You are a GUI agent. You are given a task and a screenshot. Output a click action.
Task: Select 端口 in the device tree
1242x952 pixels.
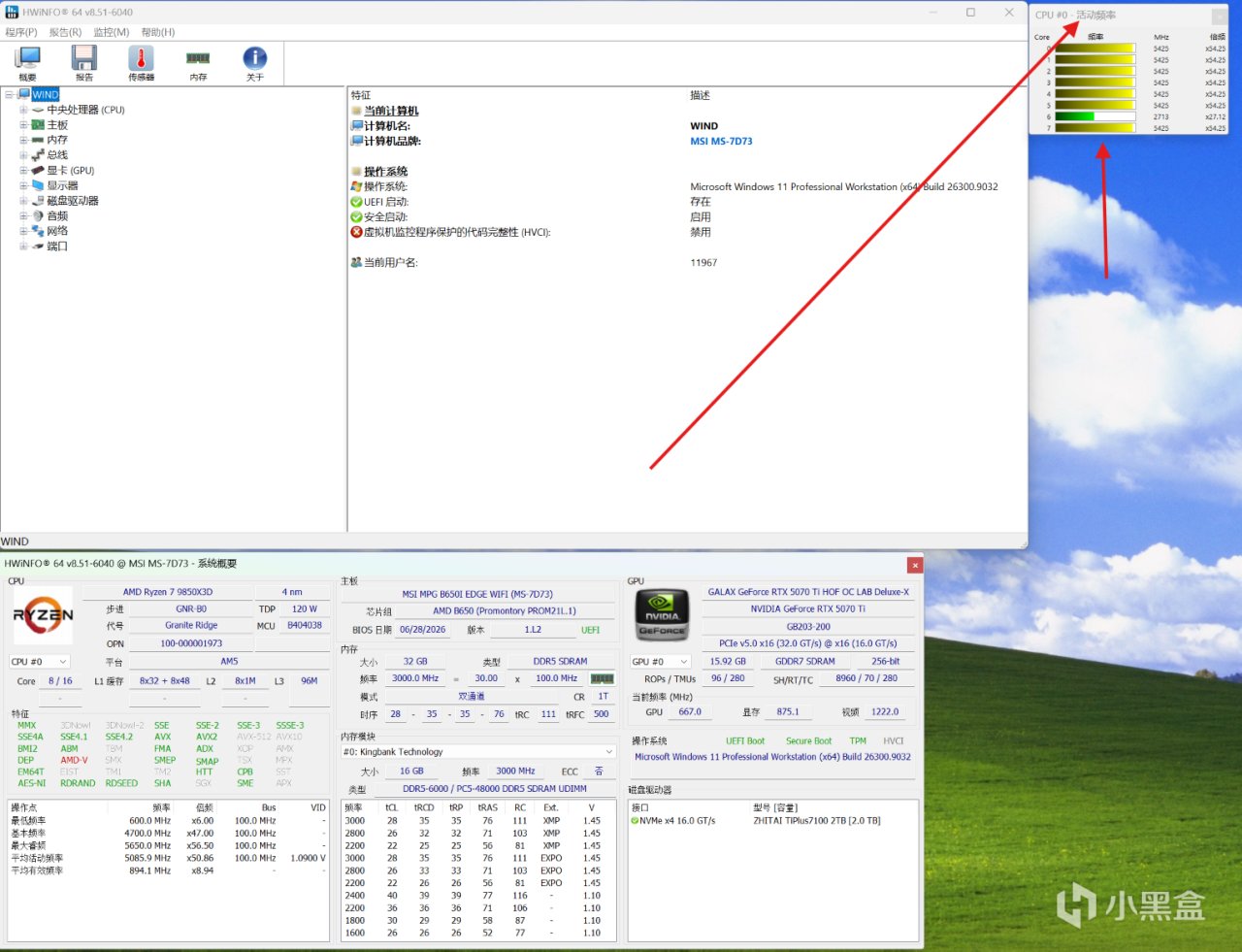[x=57, y=246]
